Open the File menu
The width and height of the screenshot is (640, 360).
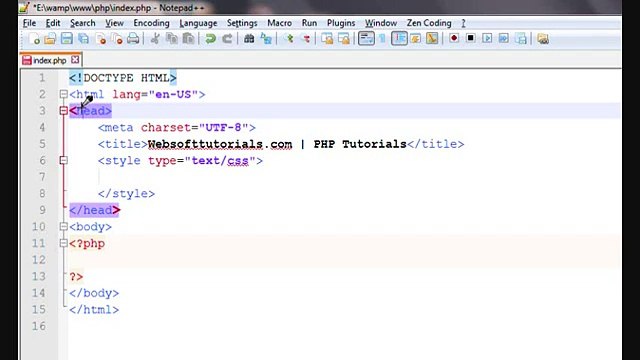coord(29,23)
